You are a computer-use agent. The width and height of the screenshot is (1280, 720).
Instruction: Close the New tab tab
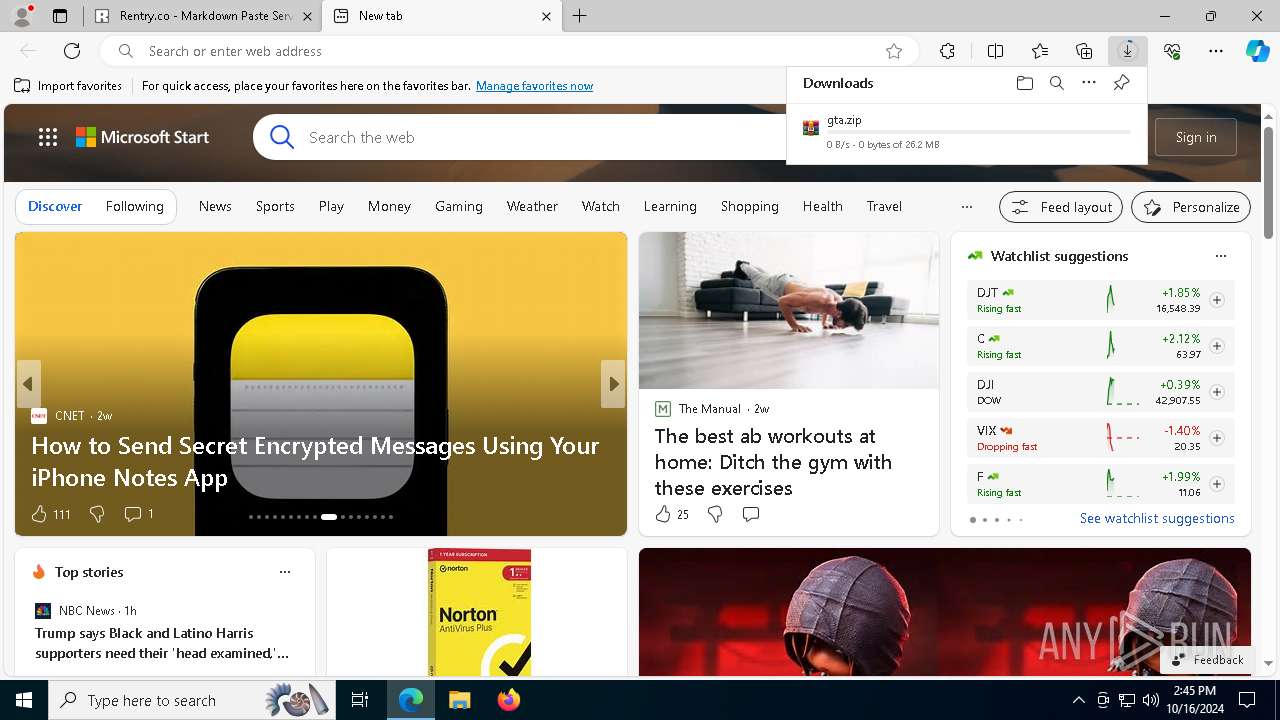[546, 16]
